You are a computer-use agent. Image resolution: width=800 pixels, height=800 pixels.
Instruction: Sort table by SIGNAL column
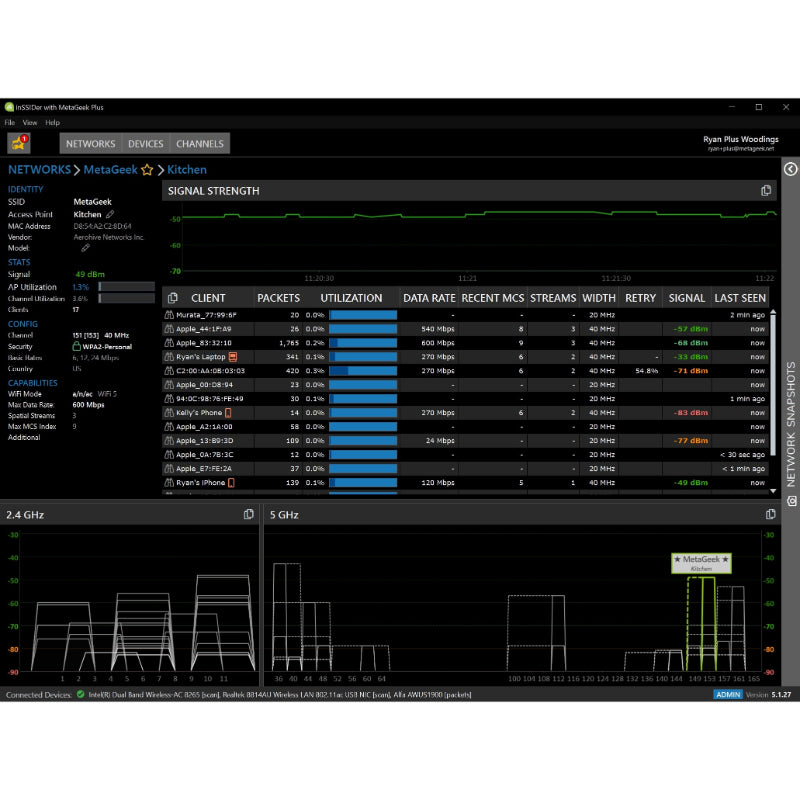[x=687, y=298]
